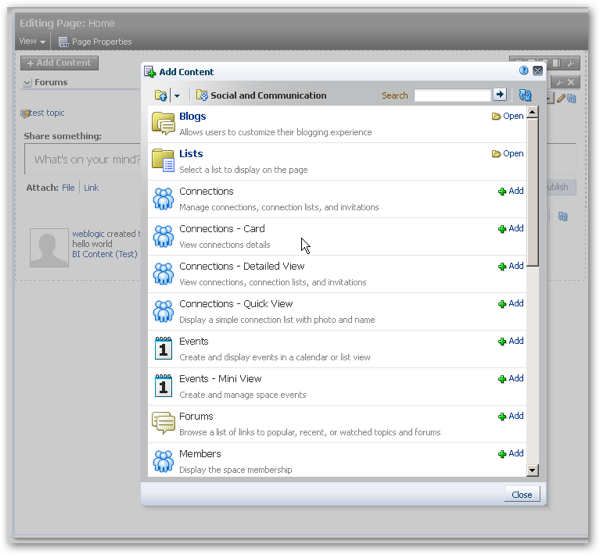The image size is (600, 555).
Task: Click Page Properties in the toolbar
Action: [95, 42]
